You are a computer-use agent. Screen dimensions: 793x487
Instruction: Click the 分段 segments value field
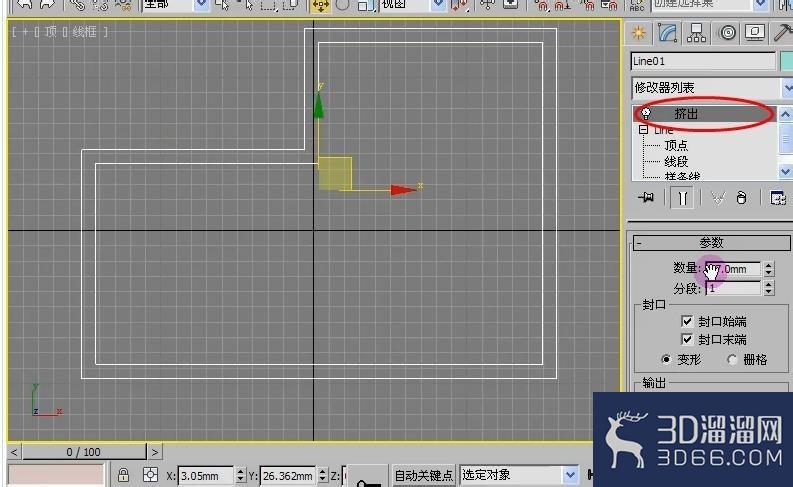(x=733, y=288)
